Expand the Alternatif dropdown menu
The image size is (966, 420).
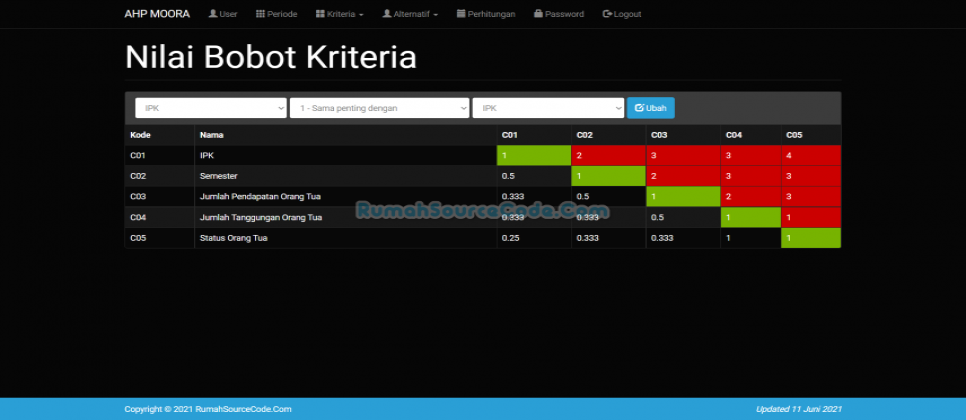click(x=410, y=14)
